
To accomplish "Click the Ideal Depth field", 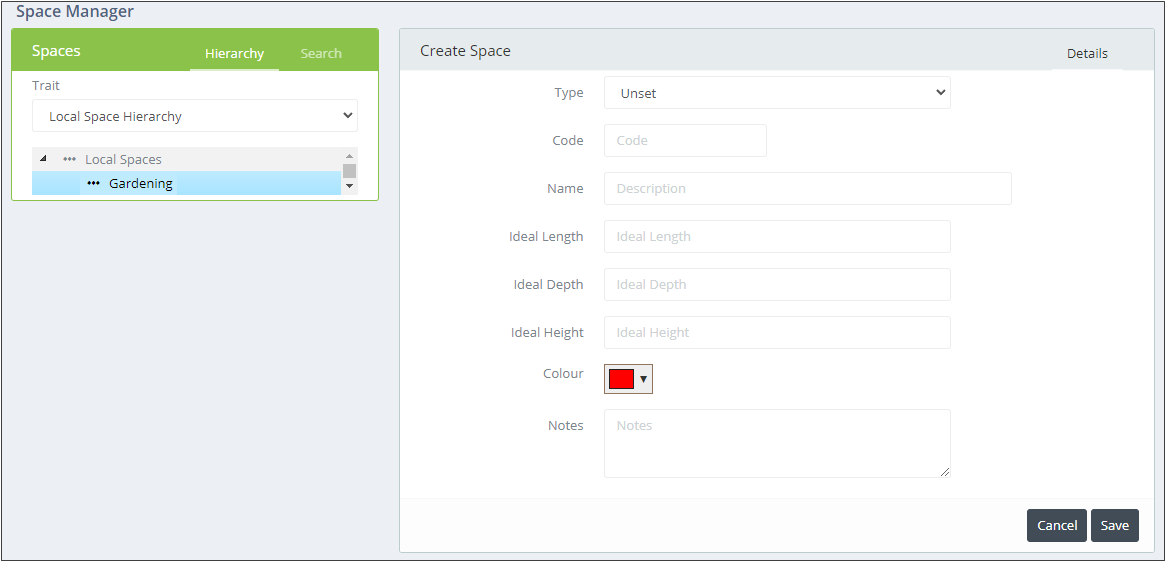I will tap(777, 285).
